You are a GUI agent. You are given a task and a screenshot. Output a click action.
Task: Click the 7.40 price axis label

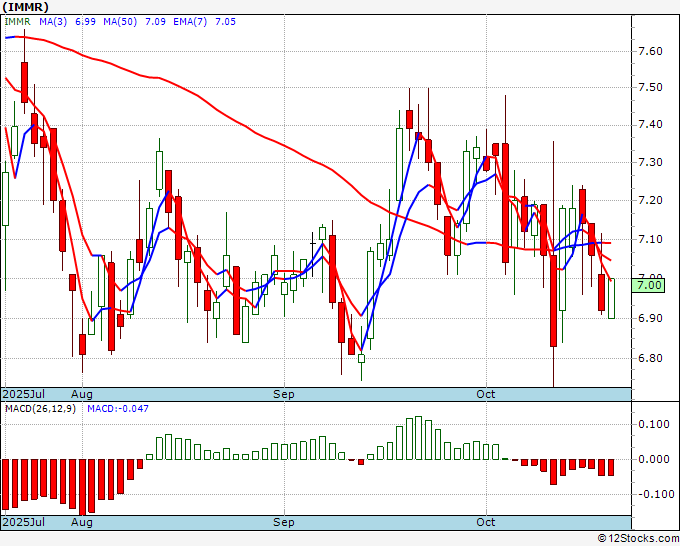pos(651,125)
